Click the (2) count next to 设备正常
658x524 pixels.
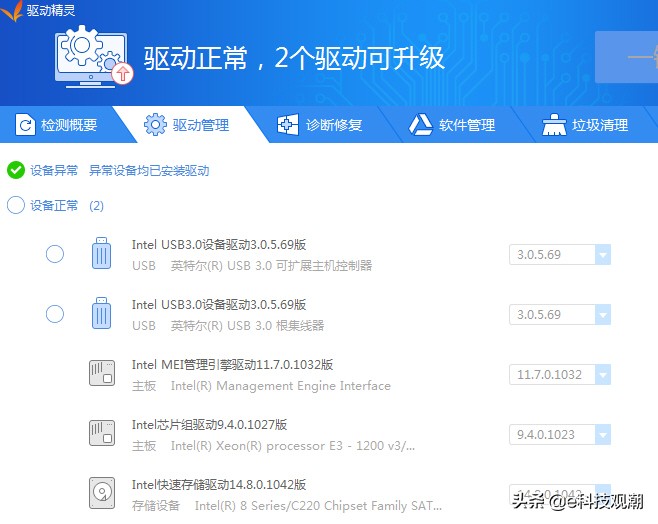tap(97, 206)
